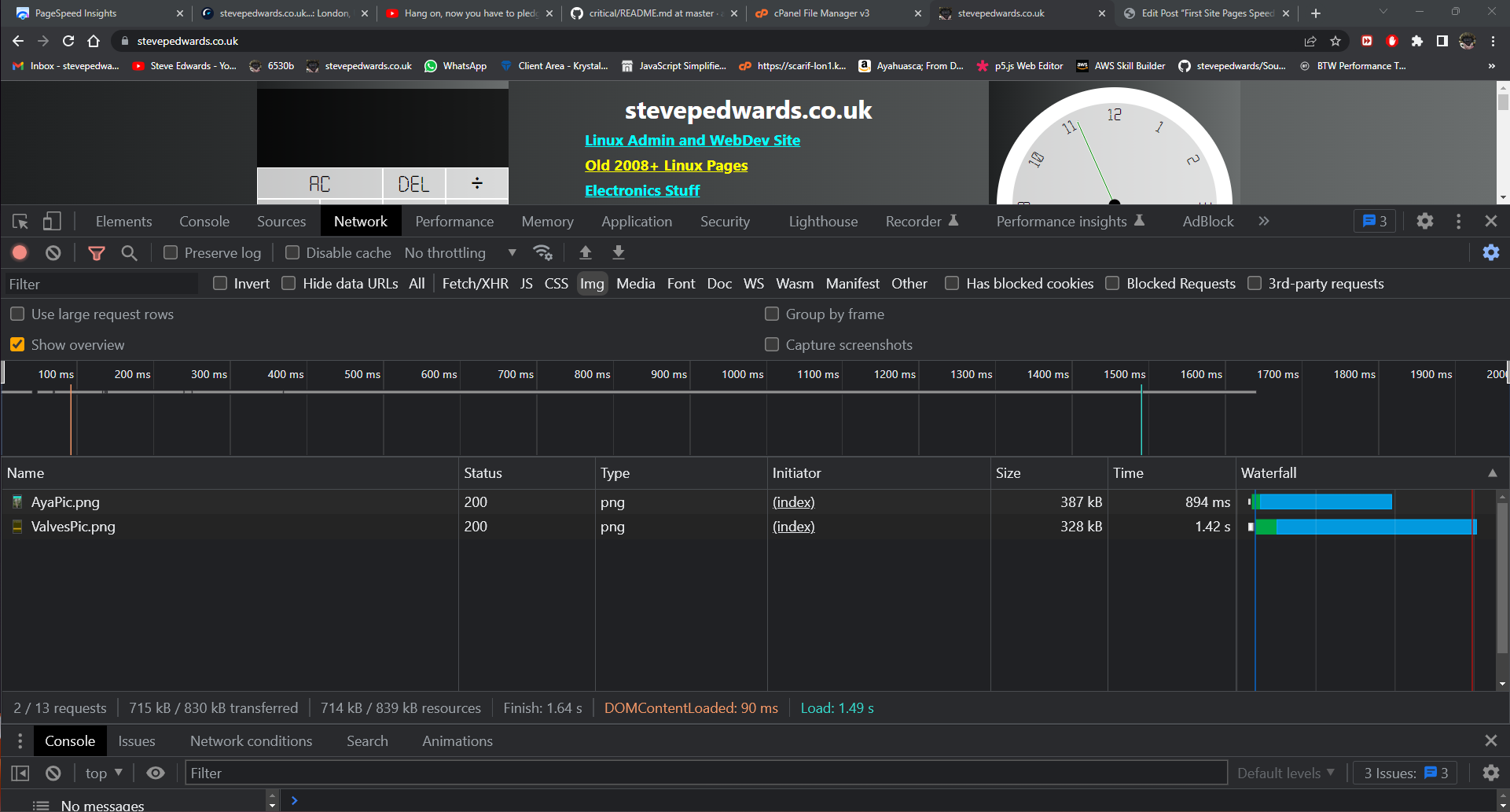
Task: Check the Disable cache option
Action: 292,252
